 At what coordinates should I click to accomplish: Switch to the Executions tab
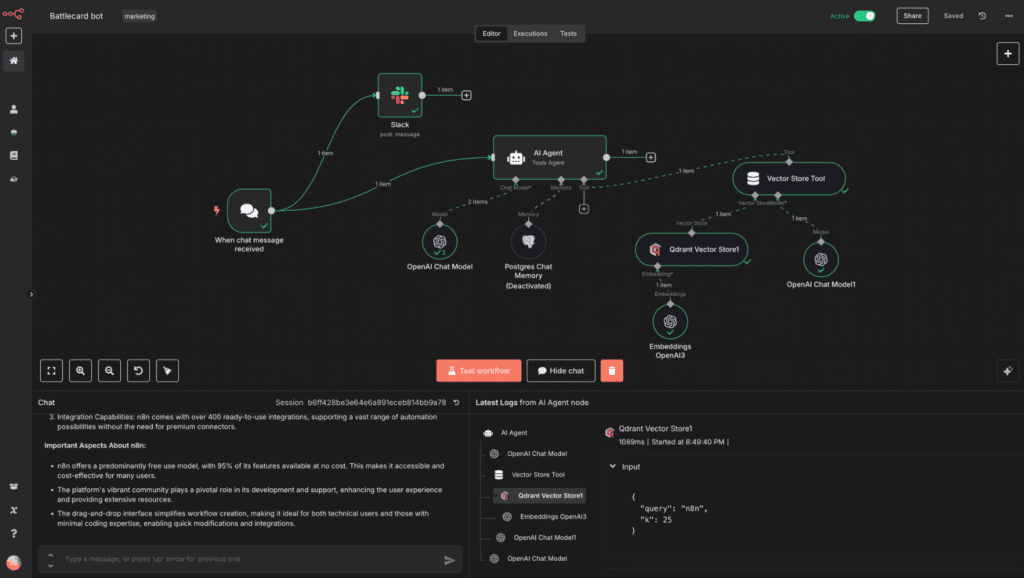[530, 33]
